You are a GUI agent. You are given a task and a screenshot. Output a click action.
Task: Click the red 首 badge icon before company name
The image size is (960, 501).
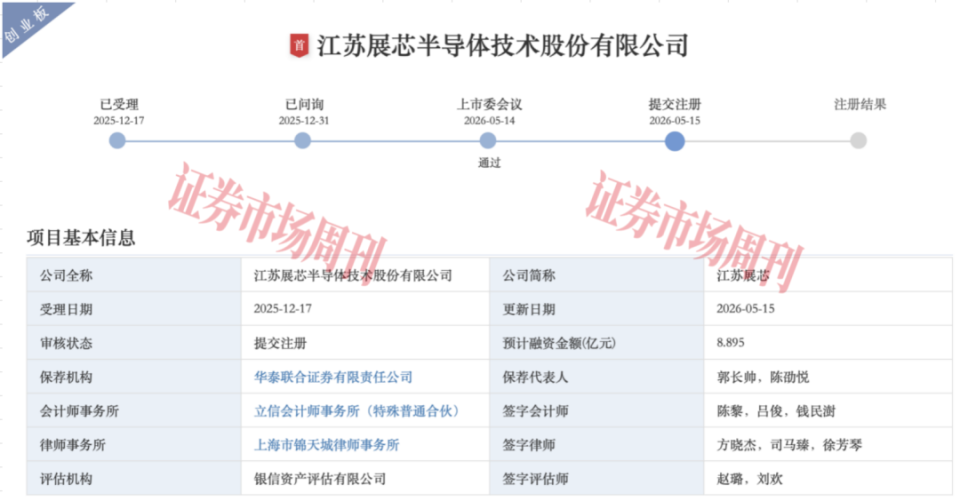[299, 45]
